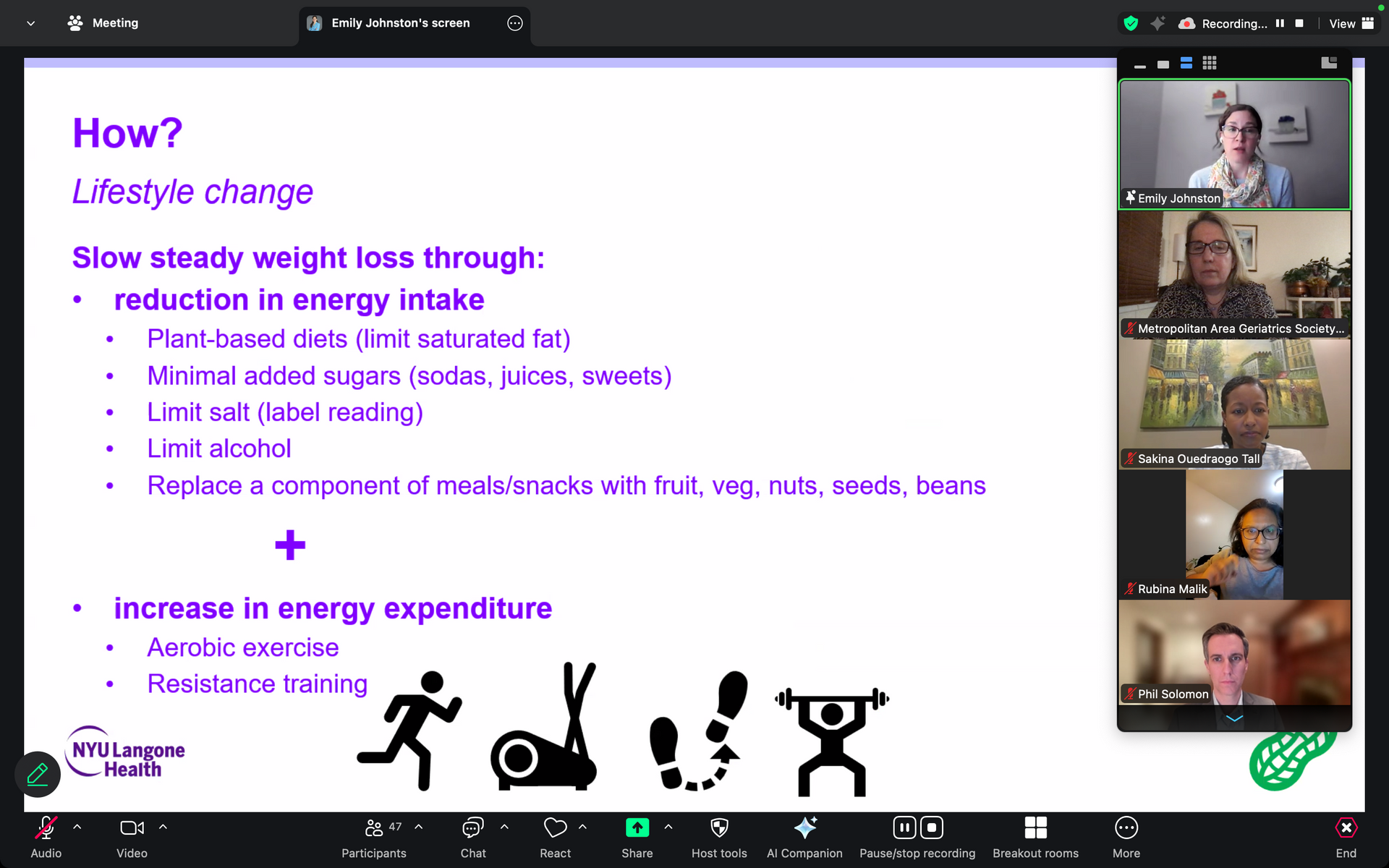Select Emily Johnston's screen tab
Image resolution: width=1389 pixels, height=868 pixels.
400,23
